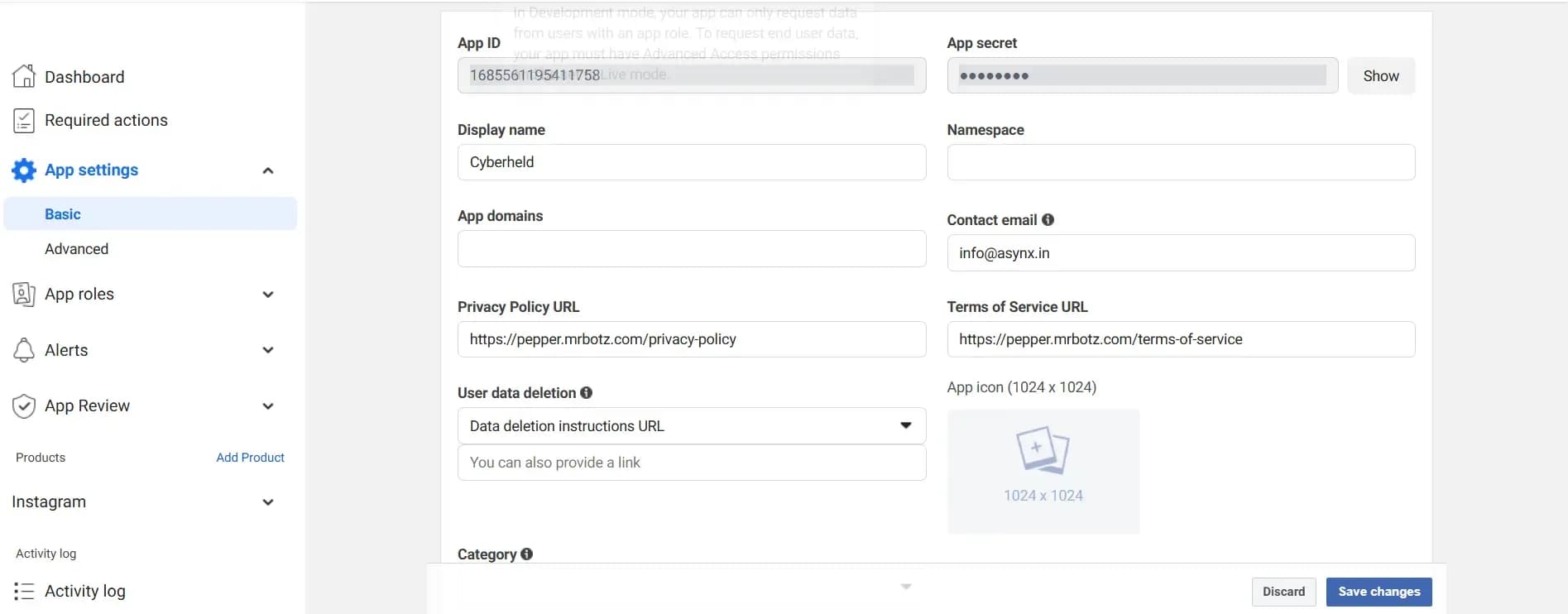Viewport: 1568px width, 614px height.
Task: Collapse the App settings section chevron
Action: pos(267,170)
